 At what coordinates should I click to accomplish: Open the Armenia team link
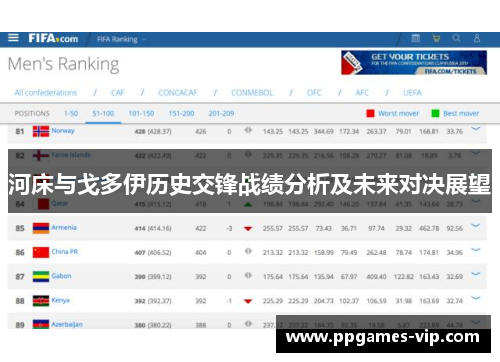tap(64, 228)
